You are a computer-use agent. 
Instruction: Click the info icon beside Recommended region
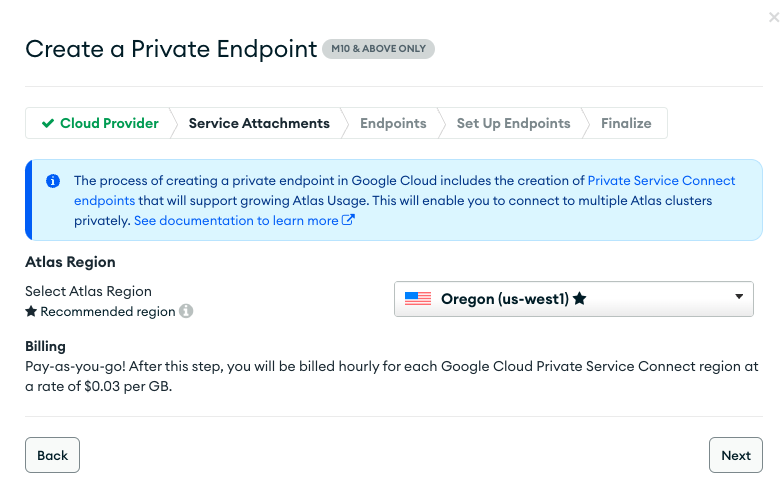(186, 311)
